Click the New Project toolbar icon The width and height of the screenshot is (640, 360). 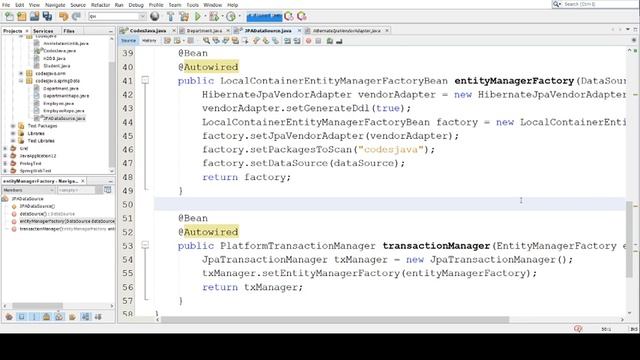point(22,16)
